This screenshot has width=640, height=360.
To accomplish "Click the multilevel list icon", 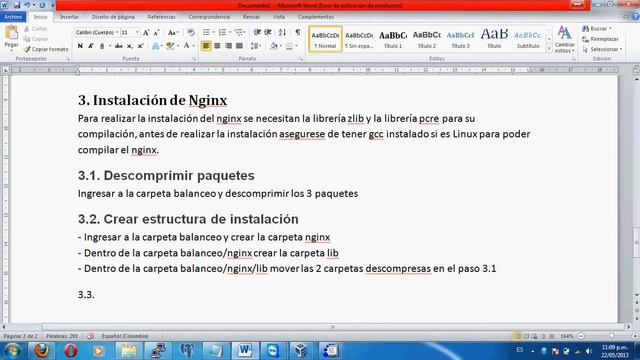I will [239, 32].
